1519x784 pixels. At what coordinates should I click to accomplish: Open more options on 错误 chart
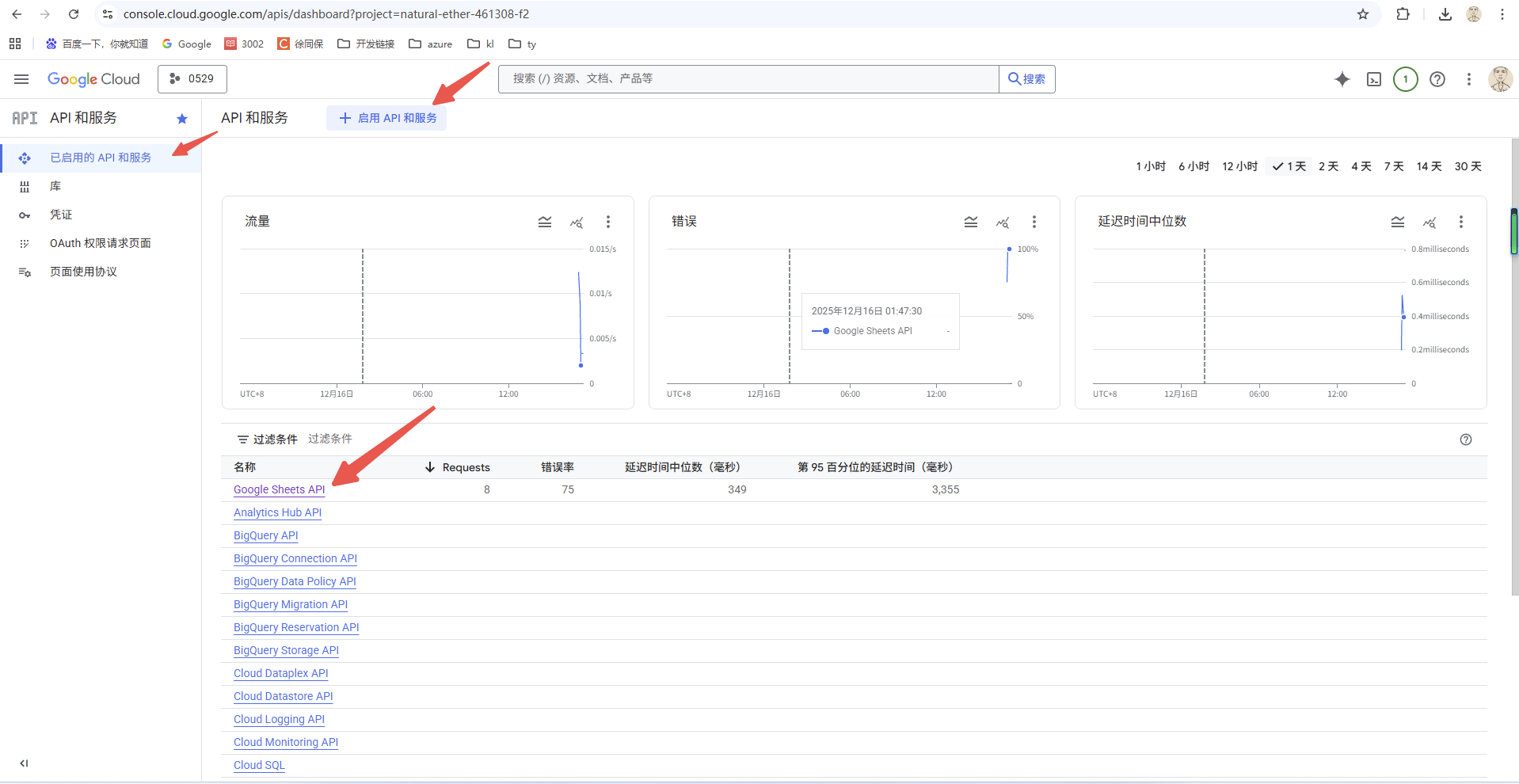(x=1034, y=222)
